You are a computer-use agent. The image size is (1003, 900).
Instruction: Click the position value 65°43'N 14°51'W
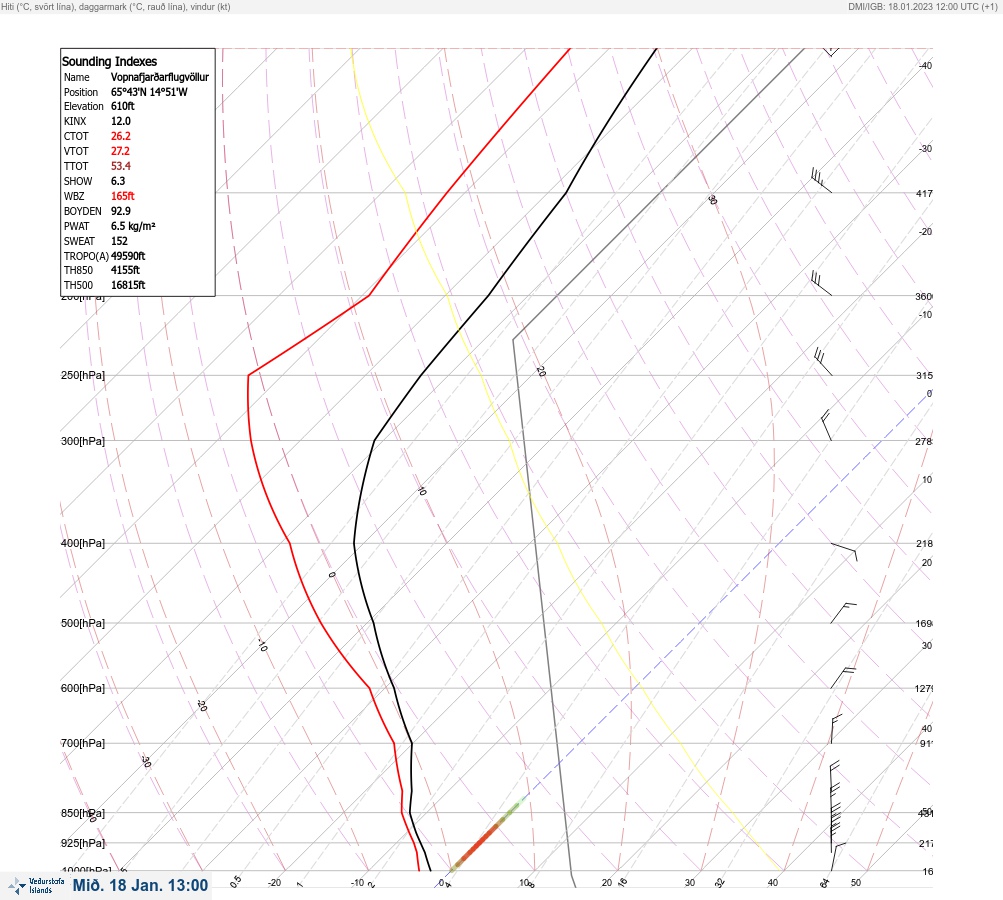point(149,92)
